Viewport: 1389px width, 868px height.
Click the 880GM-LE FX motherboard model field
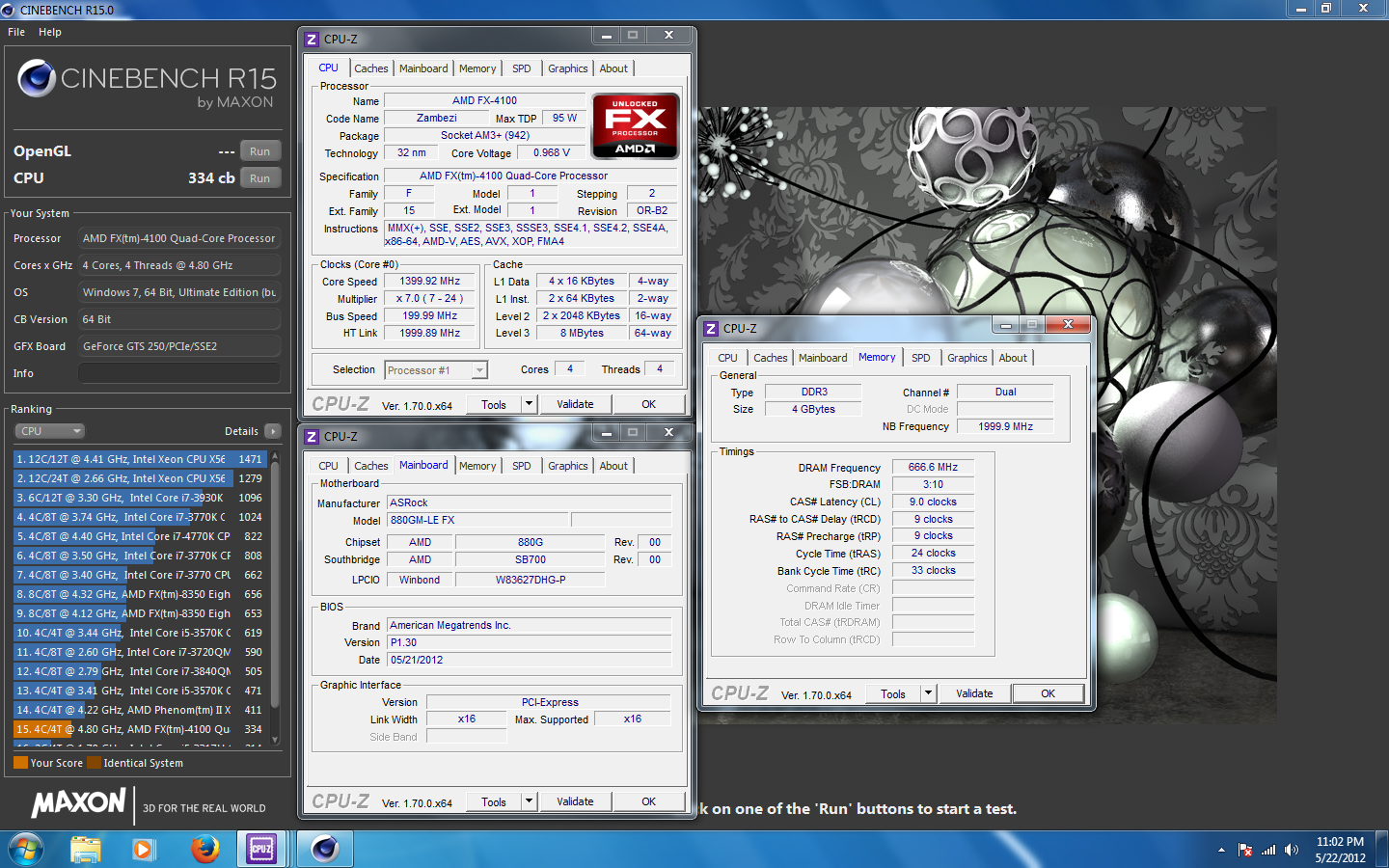click(x=477, y=520)
